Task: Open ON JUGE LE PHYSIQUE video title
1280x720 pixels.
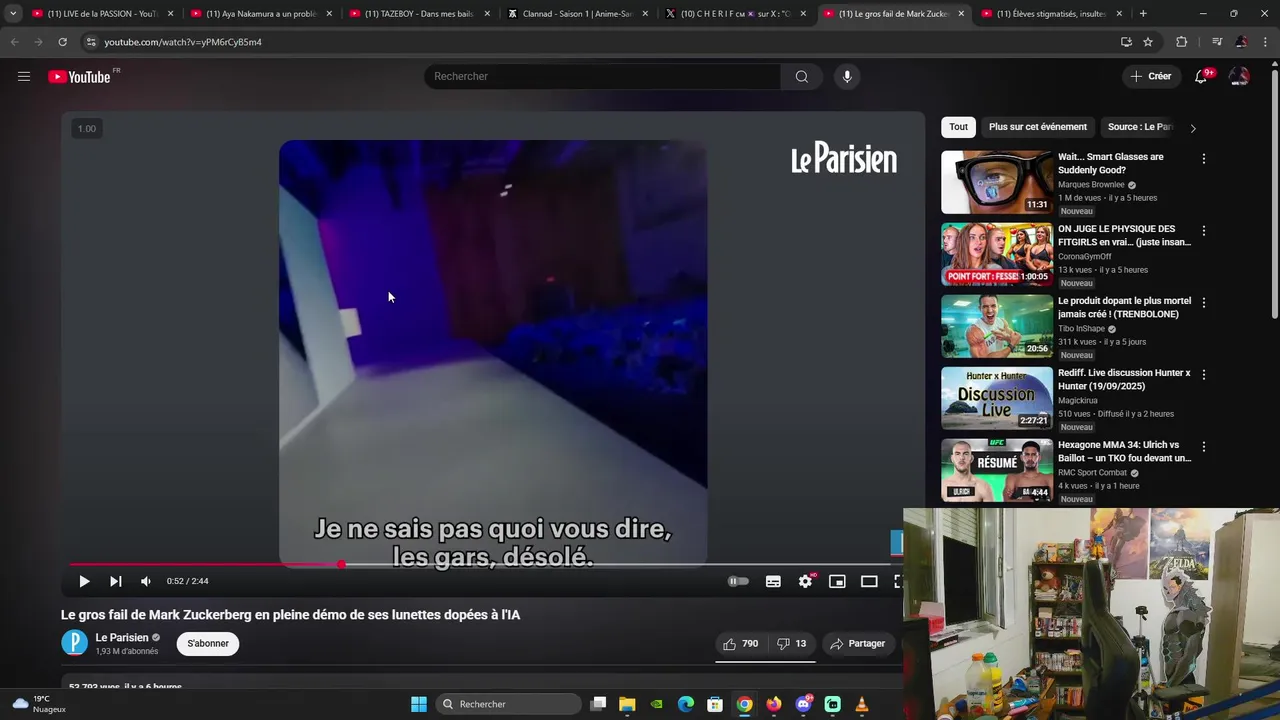Action: (x=1125, y=235)
